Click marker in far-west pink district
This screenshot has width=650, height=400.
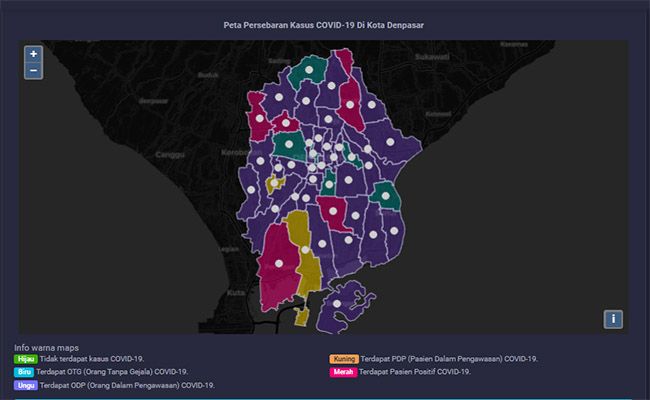pos(259,118)
